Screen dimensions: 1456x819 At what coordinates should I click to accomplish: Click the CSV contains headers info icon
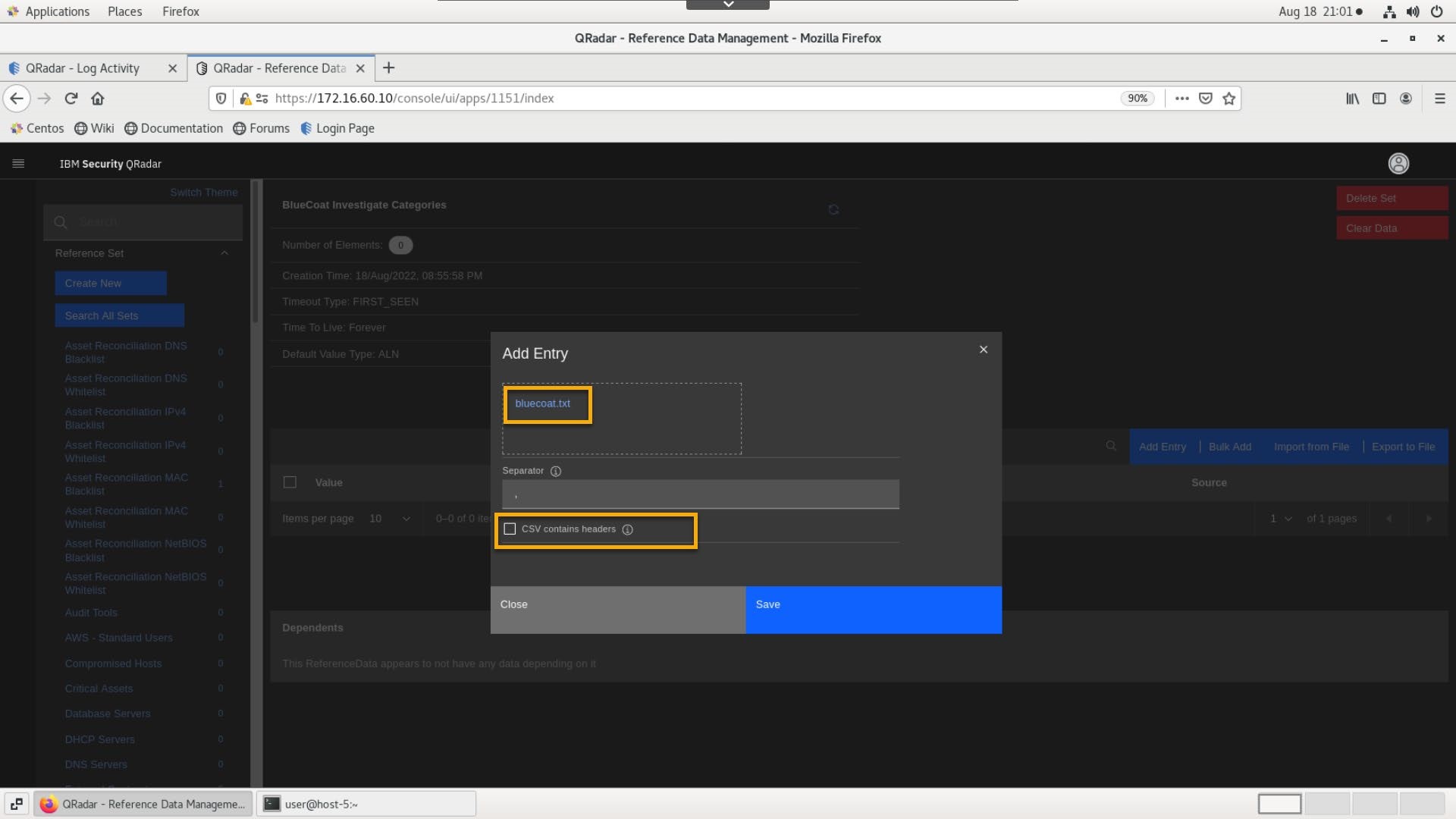pyautogui.click(x=627, y=529)
